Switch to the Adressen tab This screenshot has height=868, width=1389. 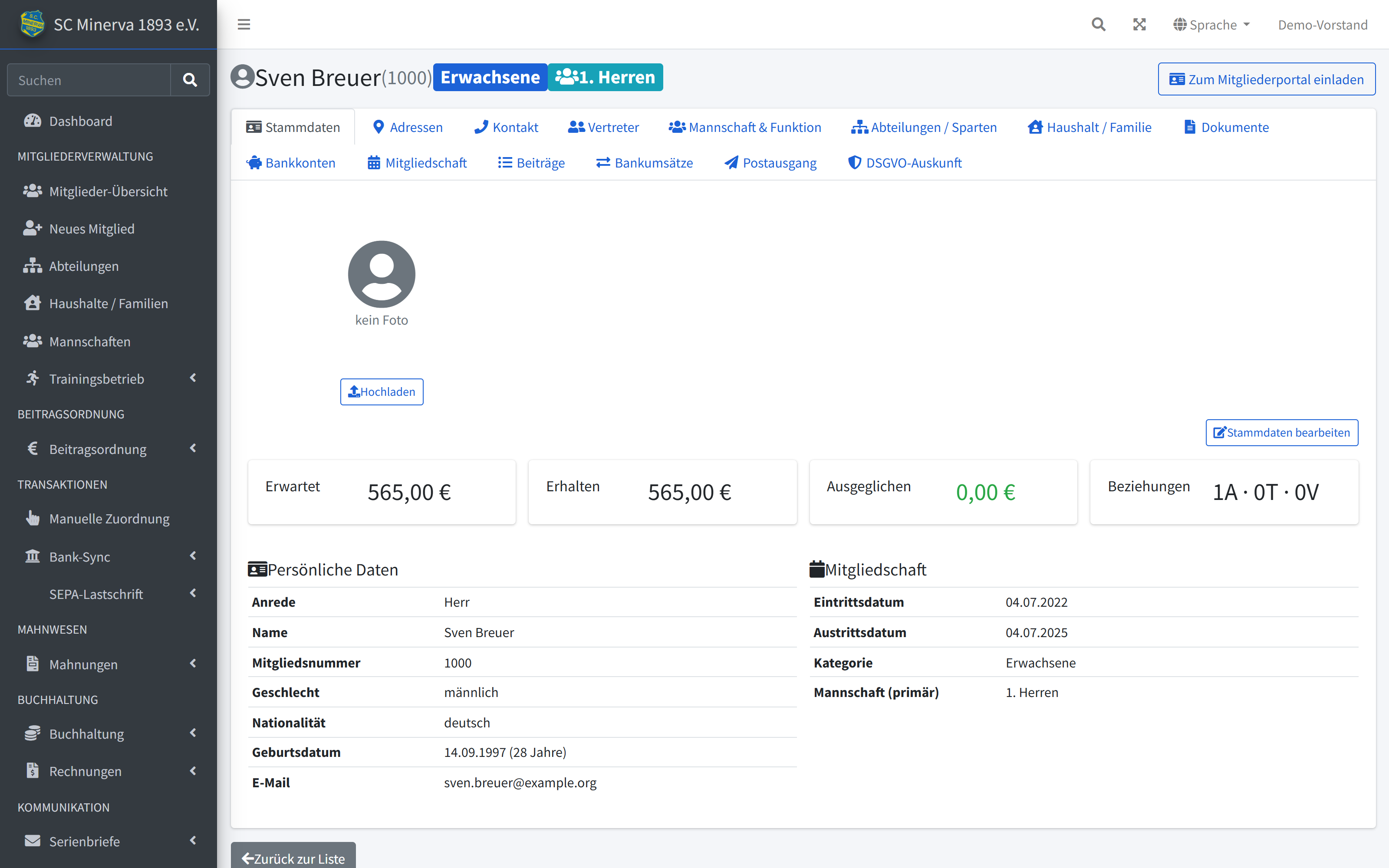[408, 127]
